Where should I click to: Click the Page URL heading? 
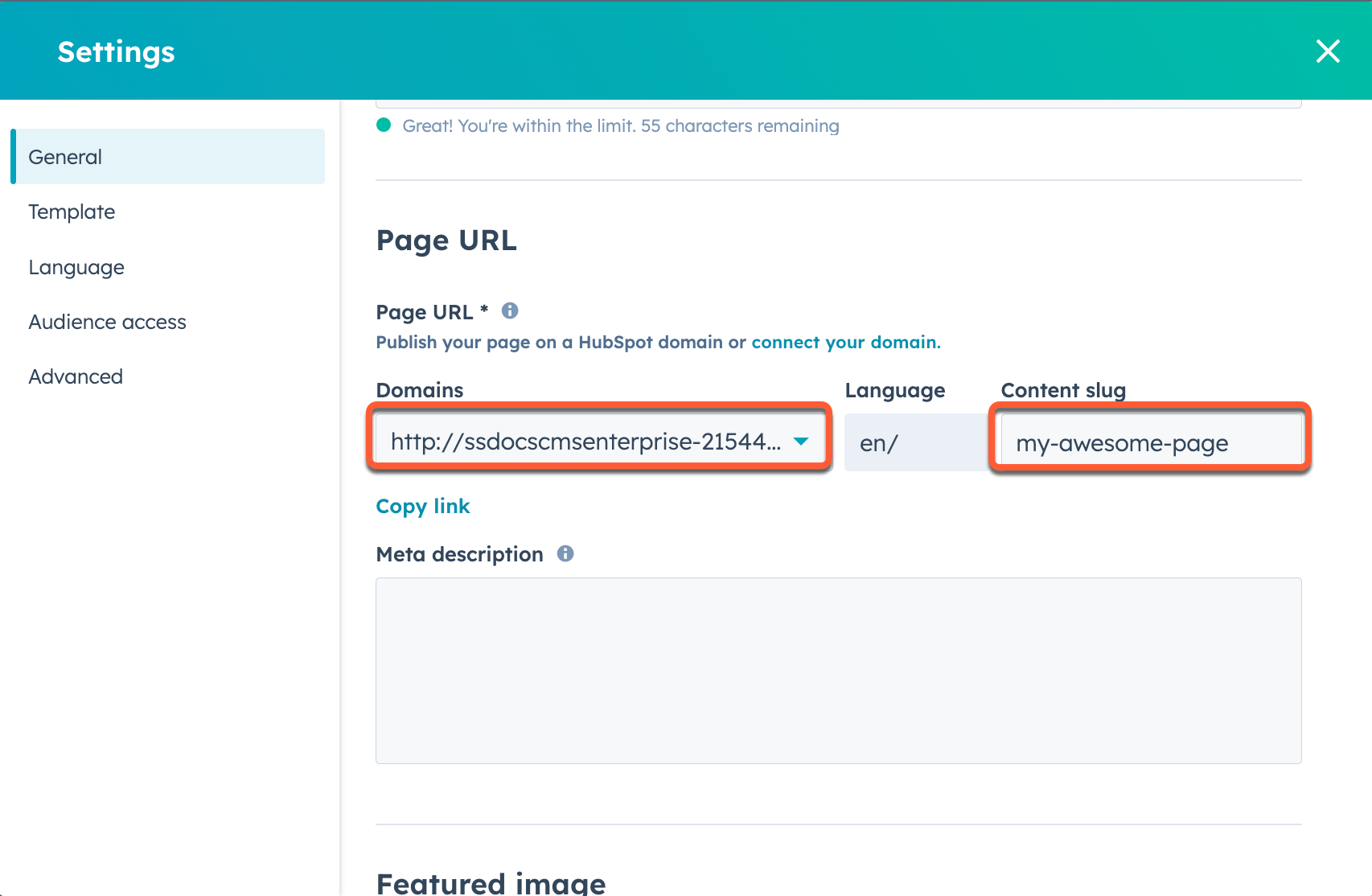(446, 240)
